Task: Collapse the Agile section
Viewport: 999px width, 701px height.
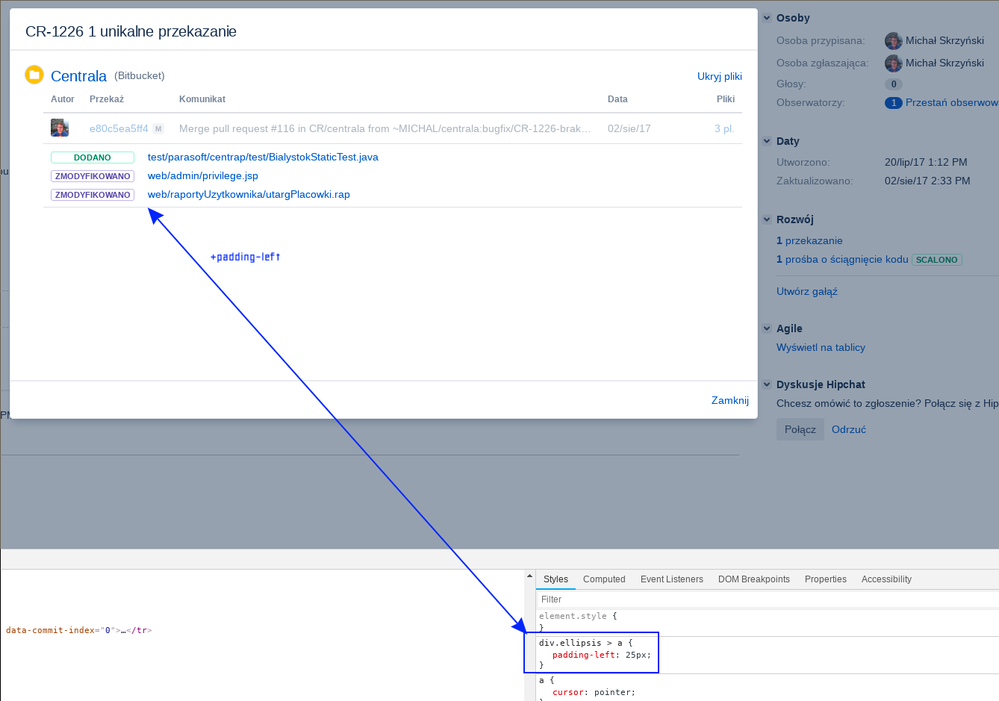Action: click(x=767, y=328)
